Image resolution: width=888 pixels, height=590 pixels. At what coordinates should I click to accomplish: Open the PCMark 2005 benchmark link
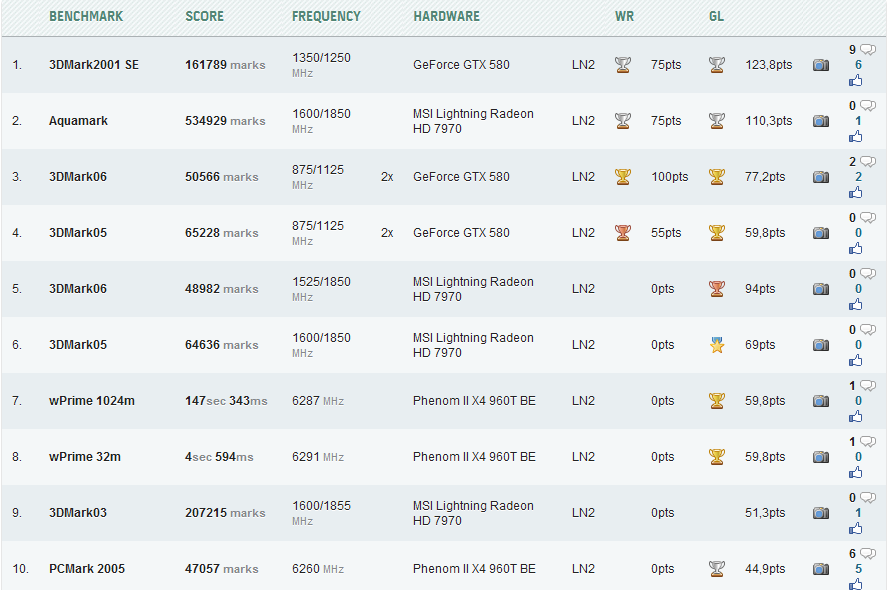[87, 569]
